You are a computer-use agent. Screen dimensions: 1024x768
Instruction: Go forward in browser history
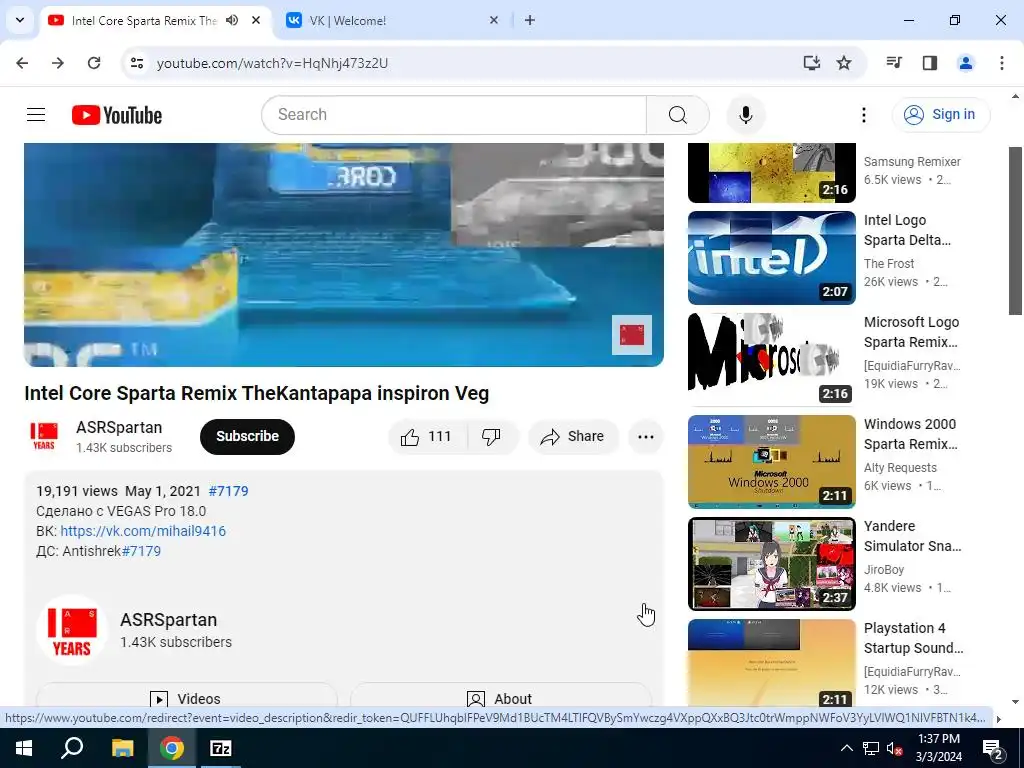57,63
